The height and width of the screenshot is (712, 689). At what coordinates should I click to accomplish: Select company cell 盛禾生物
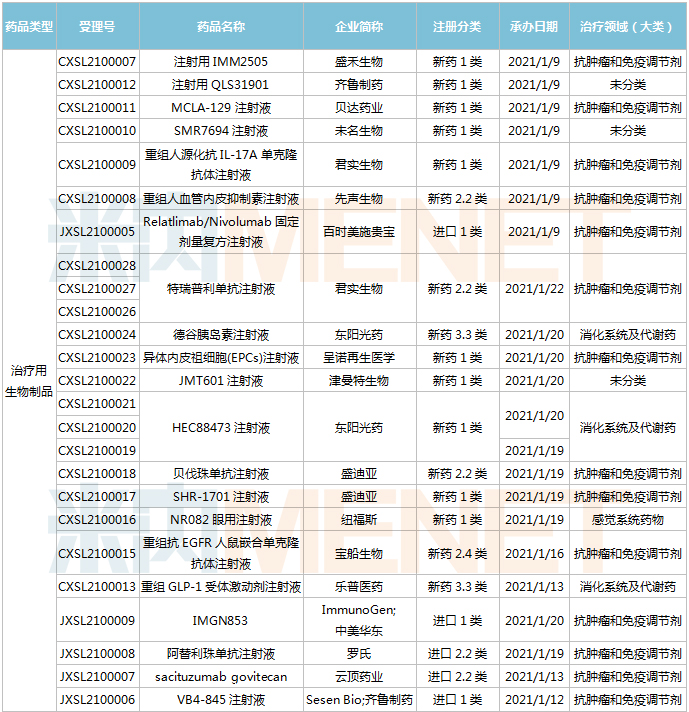(x=360, y=61)
